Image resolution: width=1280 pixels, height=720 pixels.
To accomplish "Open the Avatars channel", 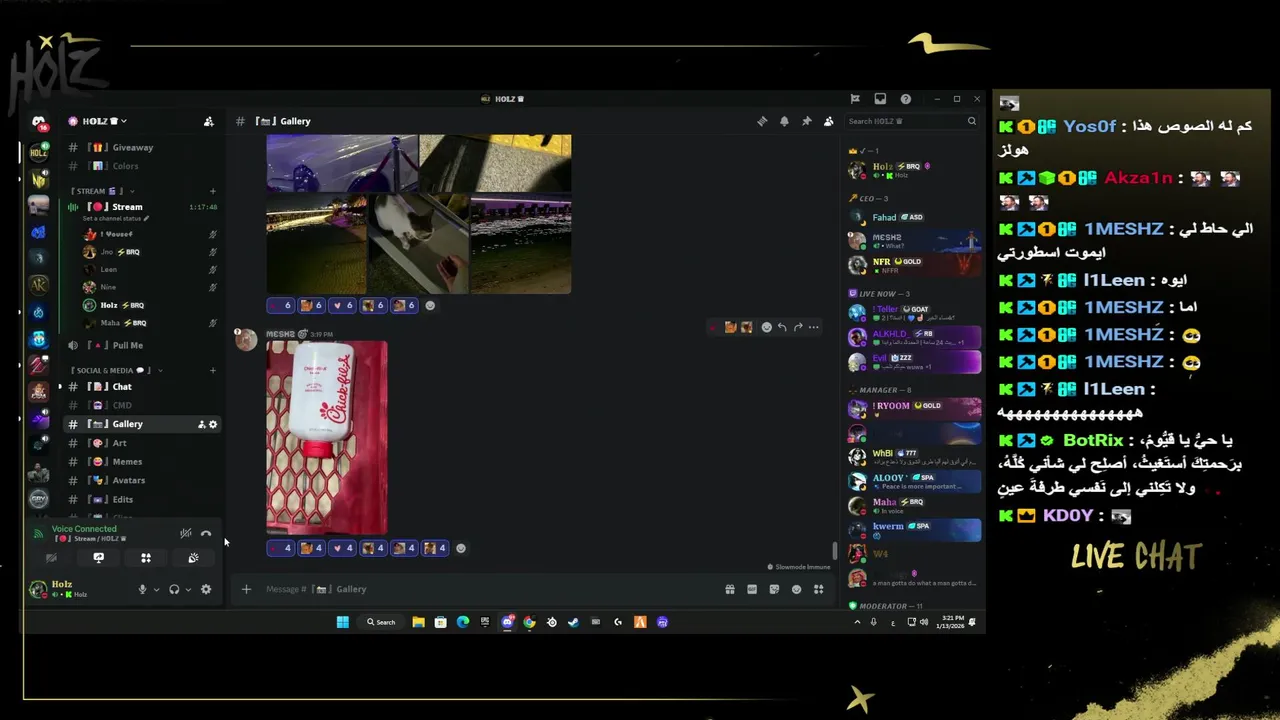I will tap(141, 480).
